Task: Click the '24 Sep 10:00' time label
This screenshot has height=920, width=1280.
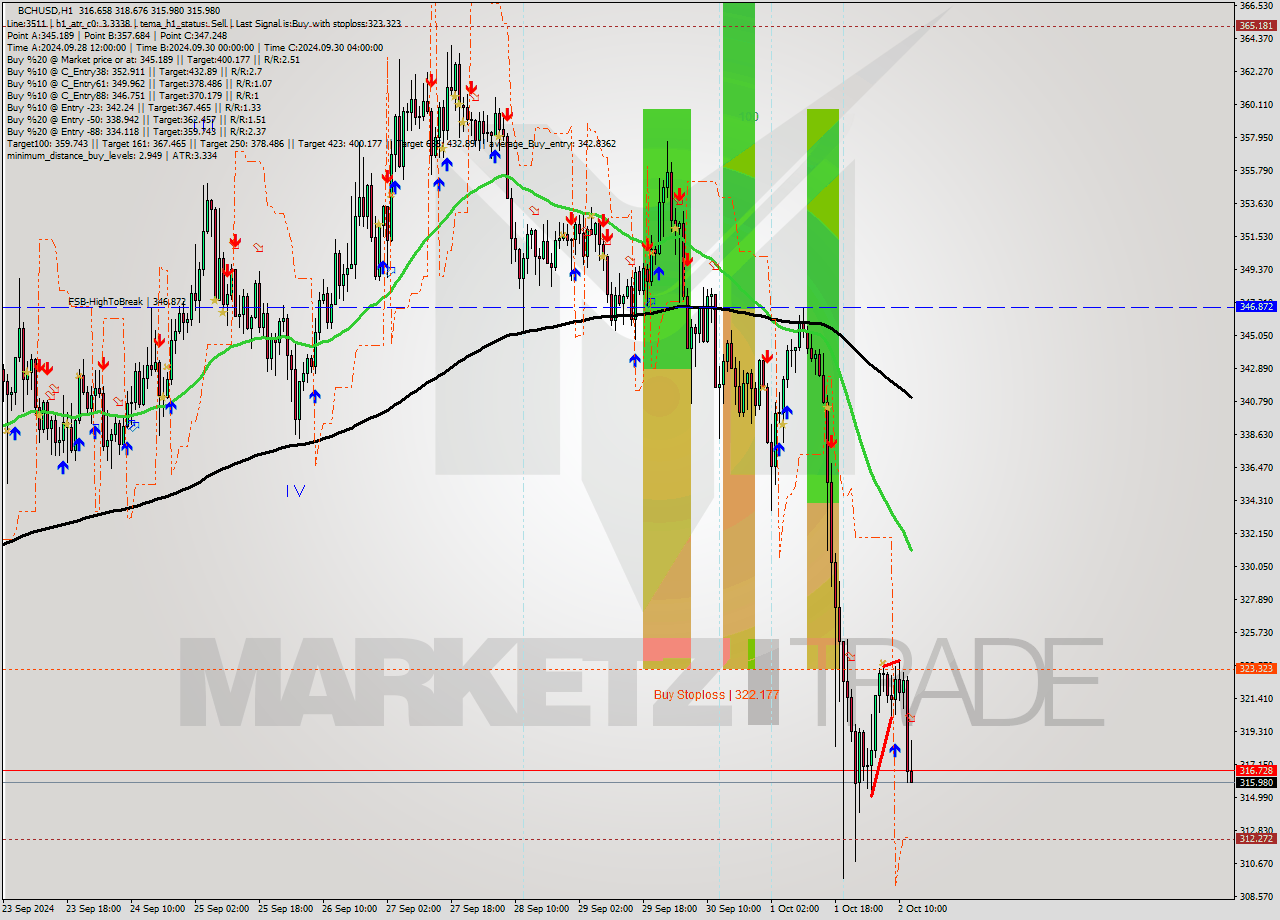Action: click(157, 909)
